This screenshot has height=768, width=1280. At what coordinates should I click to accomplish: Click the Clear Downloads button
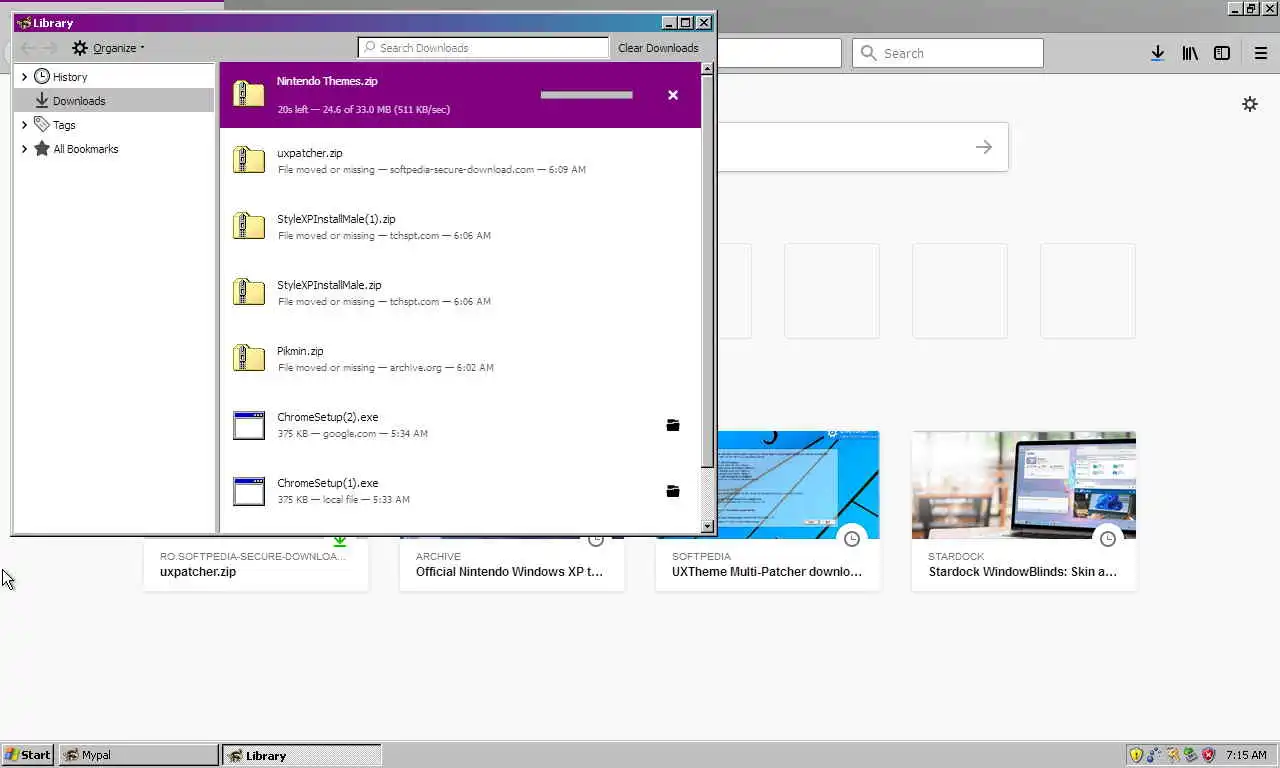658,48
